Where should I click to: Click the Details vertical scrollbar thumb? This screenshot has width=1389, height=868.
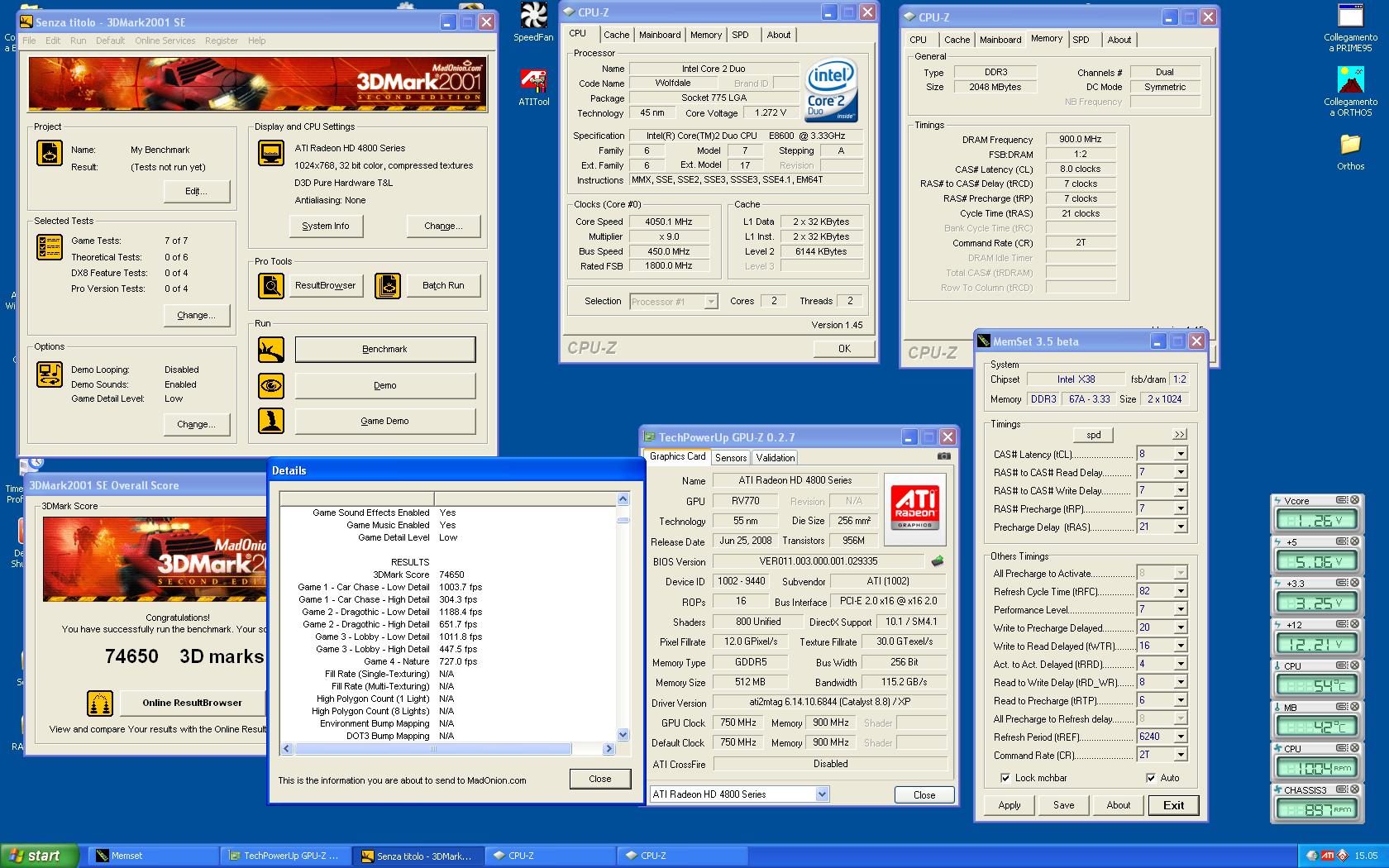[x=623, y=520]
